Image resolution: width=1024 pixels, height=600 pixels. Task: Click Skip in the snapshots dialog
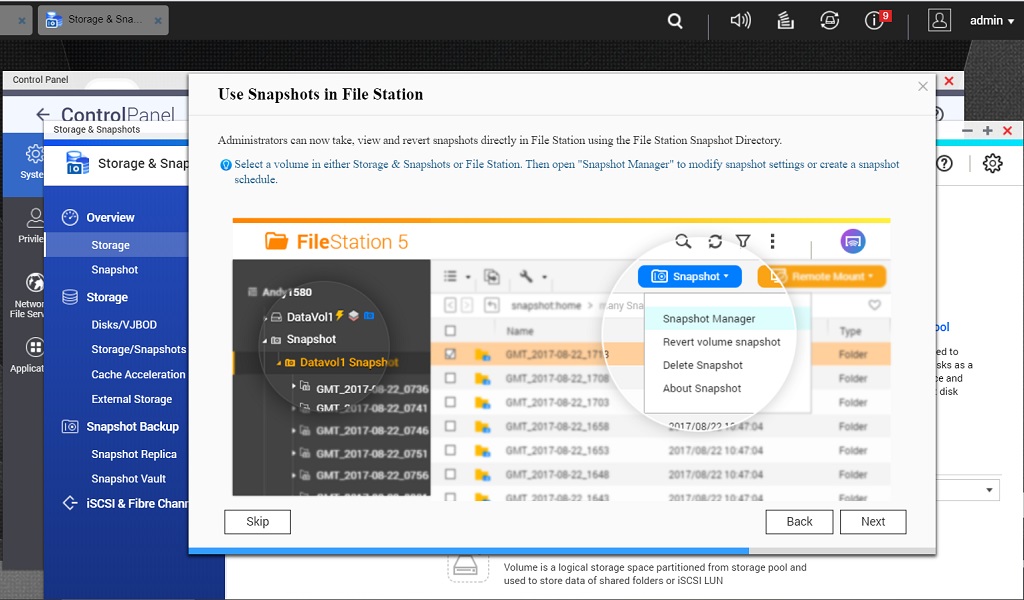pyautogui.click(x=257, y=522)
